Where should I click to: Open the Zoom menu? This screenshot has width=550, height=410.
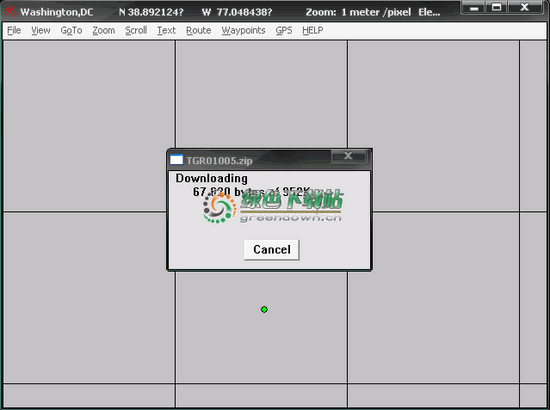(x=103, y=31)
